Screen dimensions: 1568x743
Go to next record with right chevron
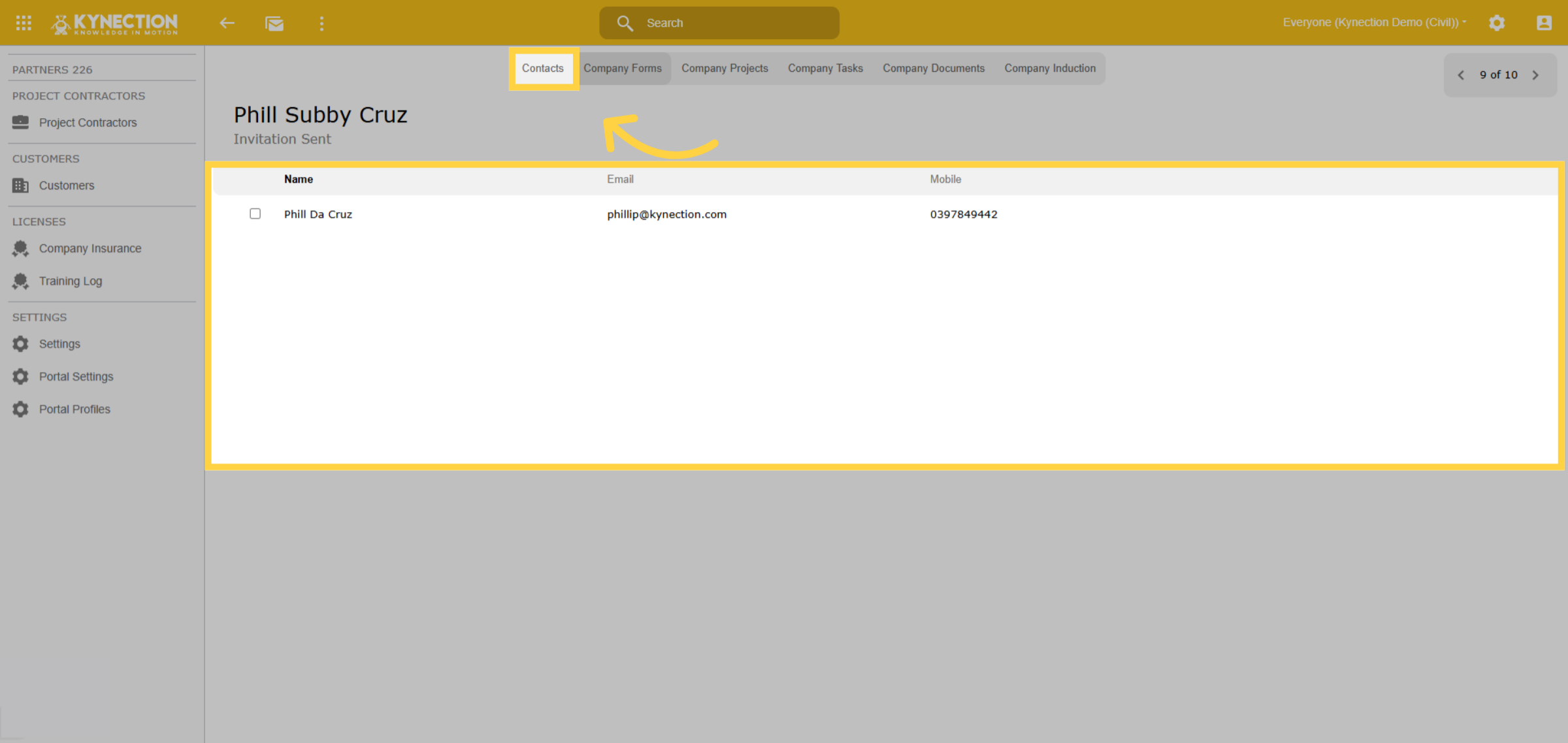pyautogui.click(x=1535, y=75)
